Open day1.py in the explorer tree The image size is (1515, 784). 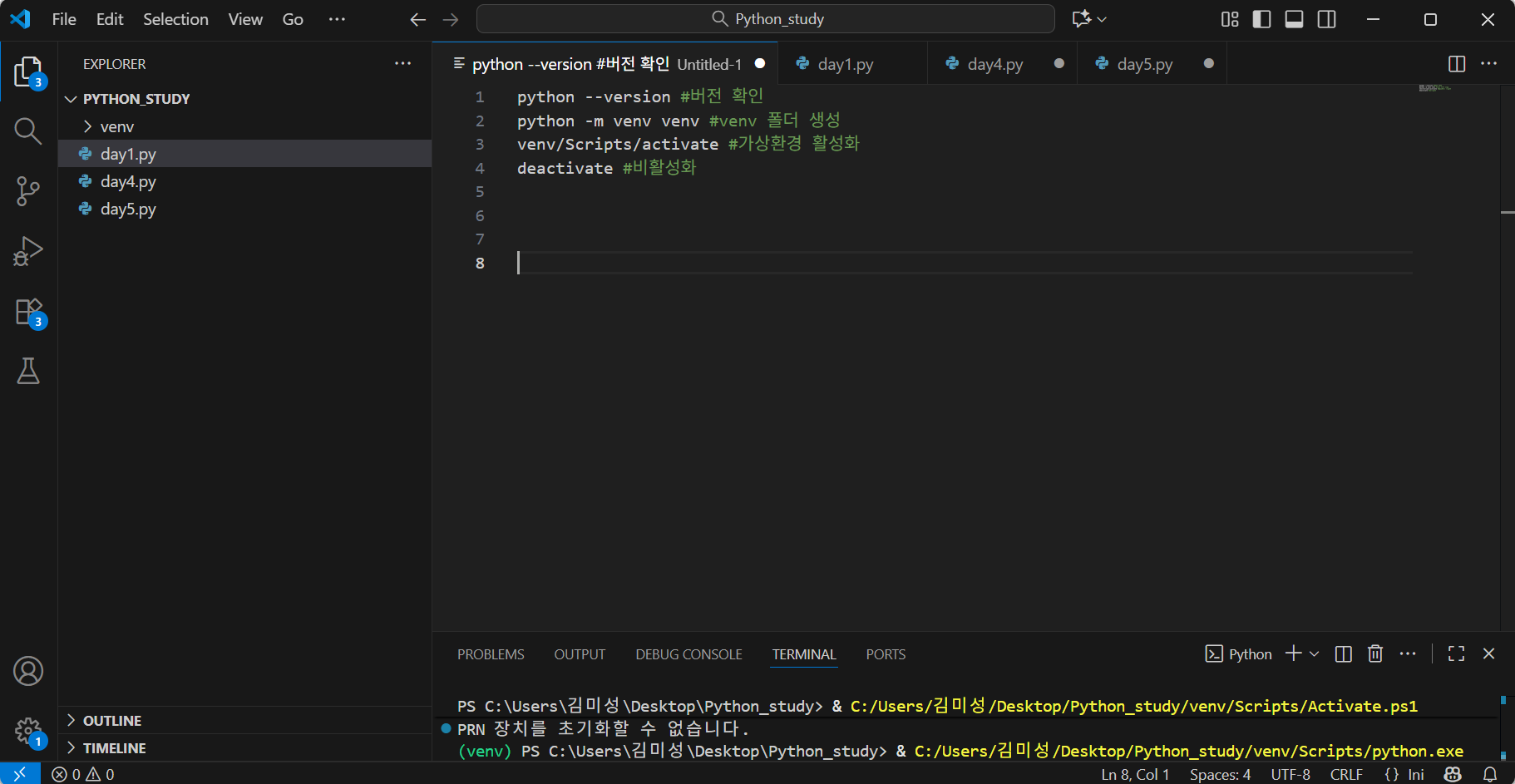pyautogui.click(x=244, y=154)
